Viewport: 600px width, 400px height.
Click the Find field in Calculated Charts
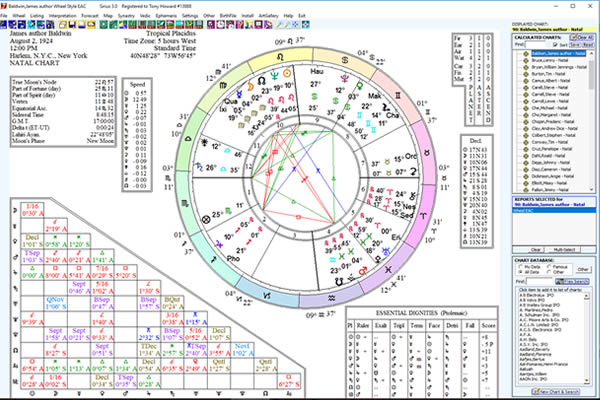535,45
